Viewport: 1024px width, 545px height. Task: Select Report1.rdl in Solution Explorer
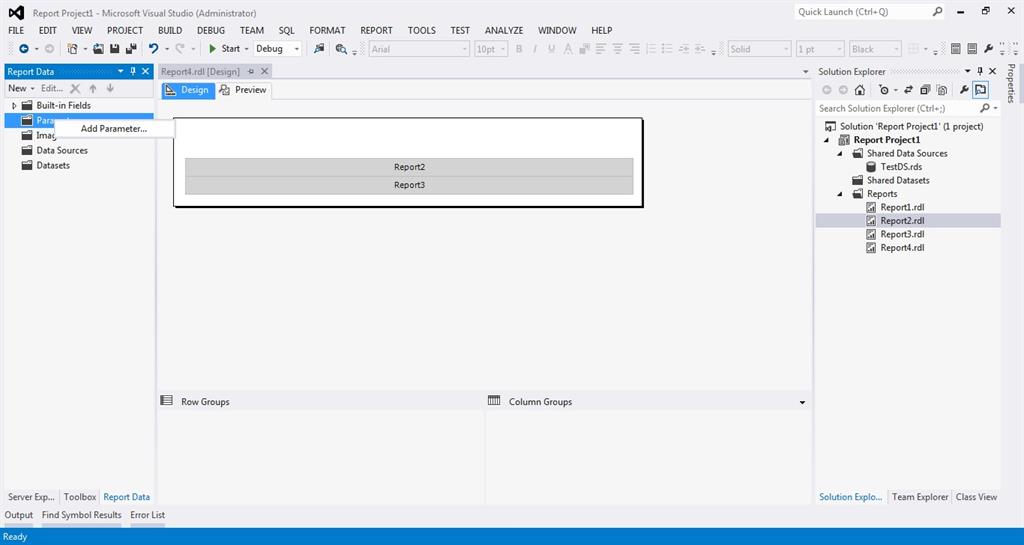click(903, 207)
